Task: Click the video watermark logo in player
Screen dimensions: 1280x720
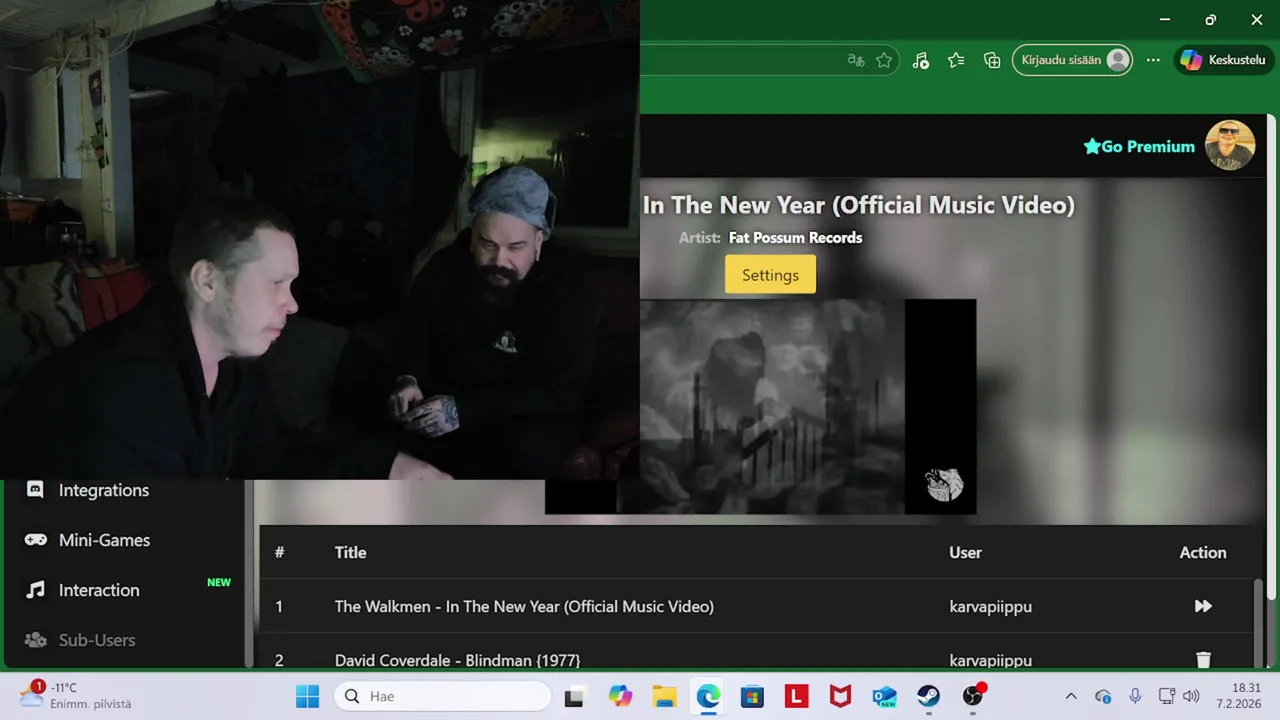Action: coord(944,484)
